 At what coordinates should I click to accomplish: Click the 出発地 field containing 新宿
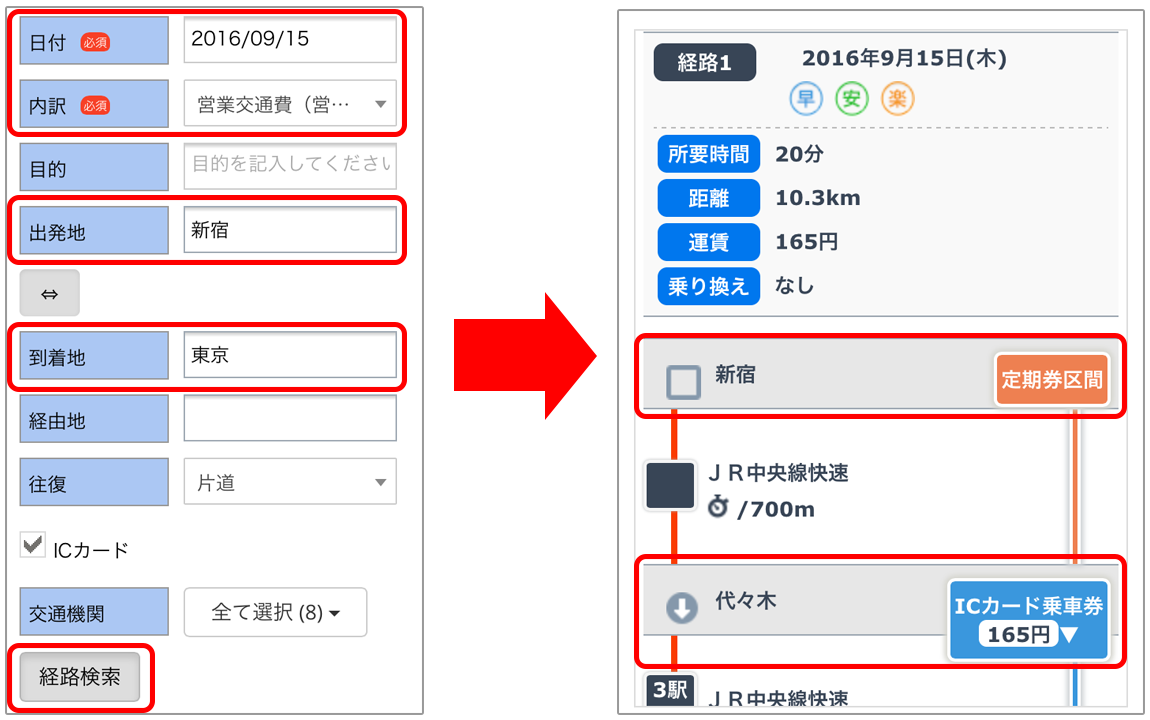click(290, 229)
